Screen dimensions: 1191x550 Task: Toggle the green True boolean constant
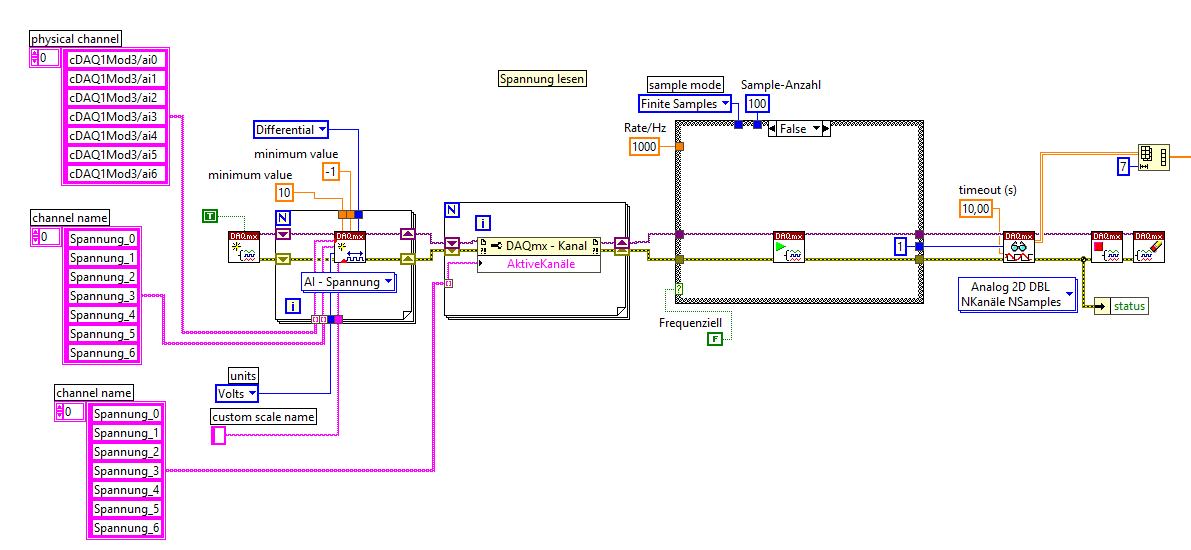click(x=210, y=217)
